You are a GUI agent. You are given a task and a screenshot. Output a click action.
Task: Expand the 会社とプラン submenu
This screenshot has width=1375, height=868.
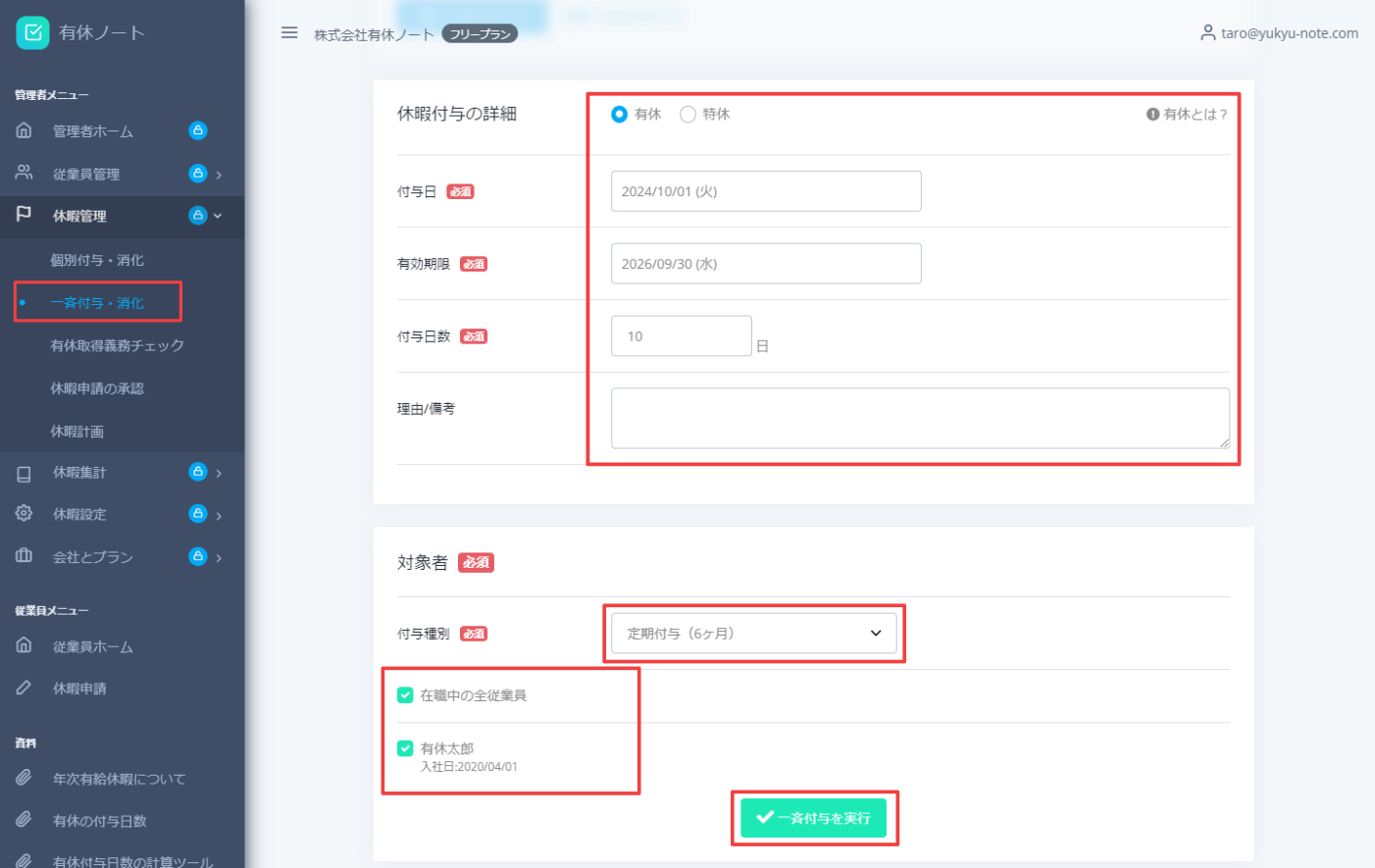pyautogui.click(x=219, y=557)
